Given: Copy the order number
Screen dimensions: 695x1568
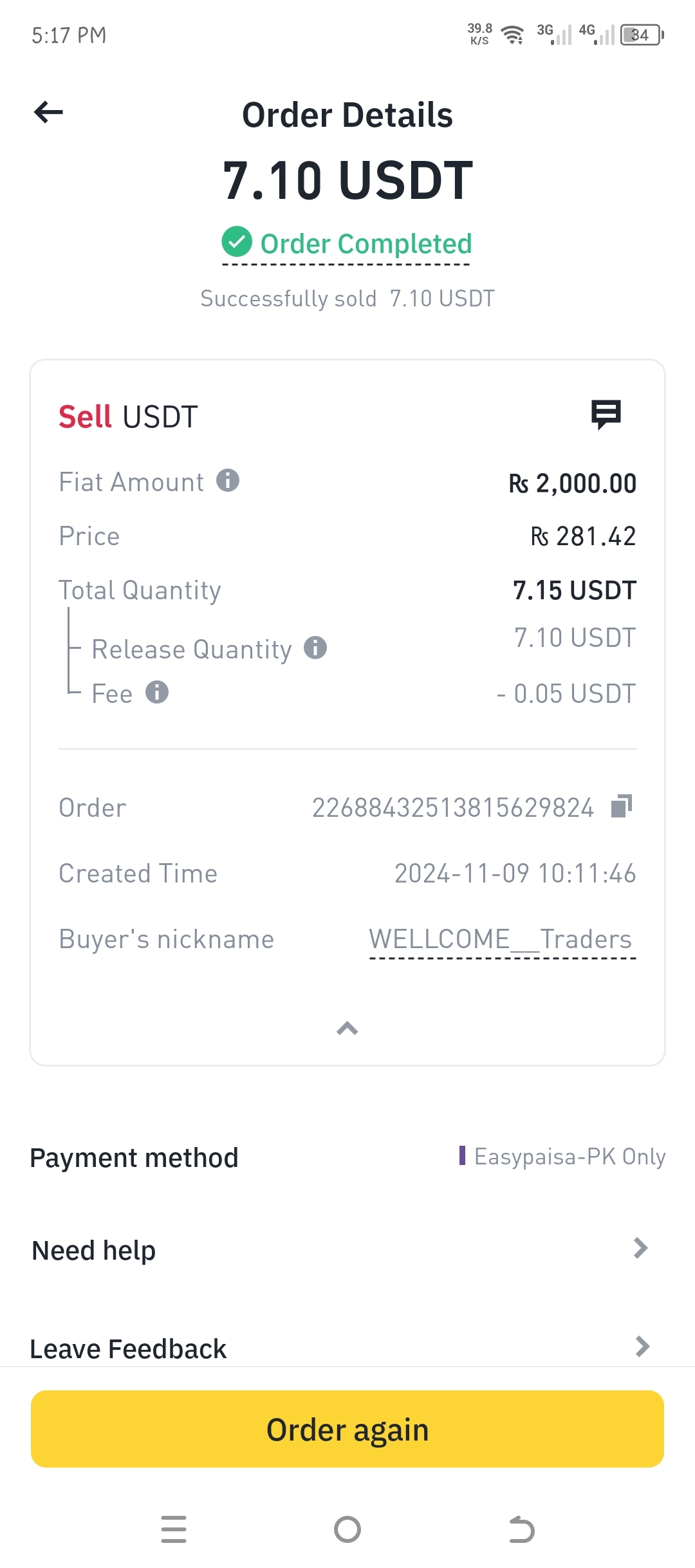Looking at the screenshot, I should pos(622,806).
